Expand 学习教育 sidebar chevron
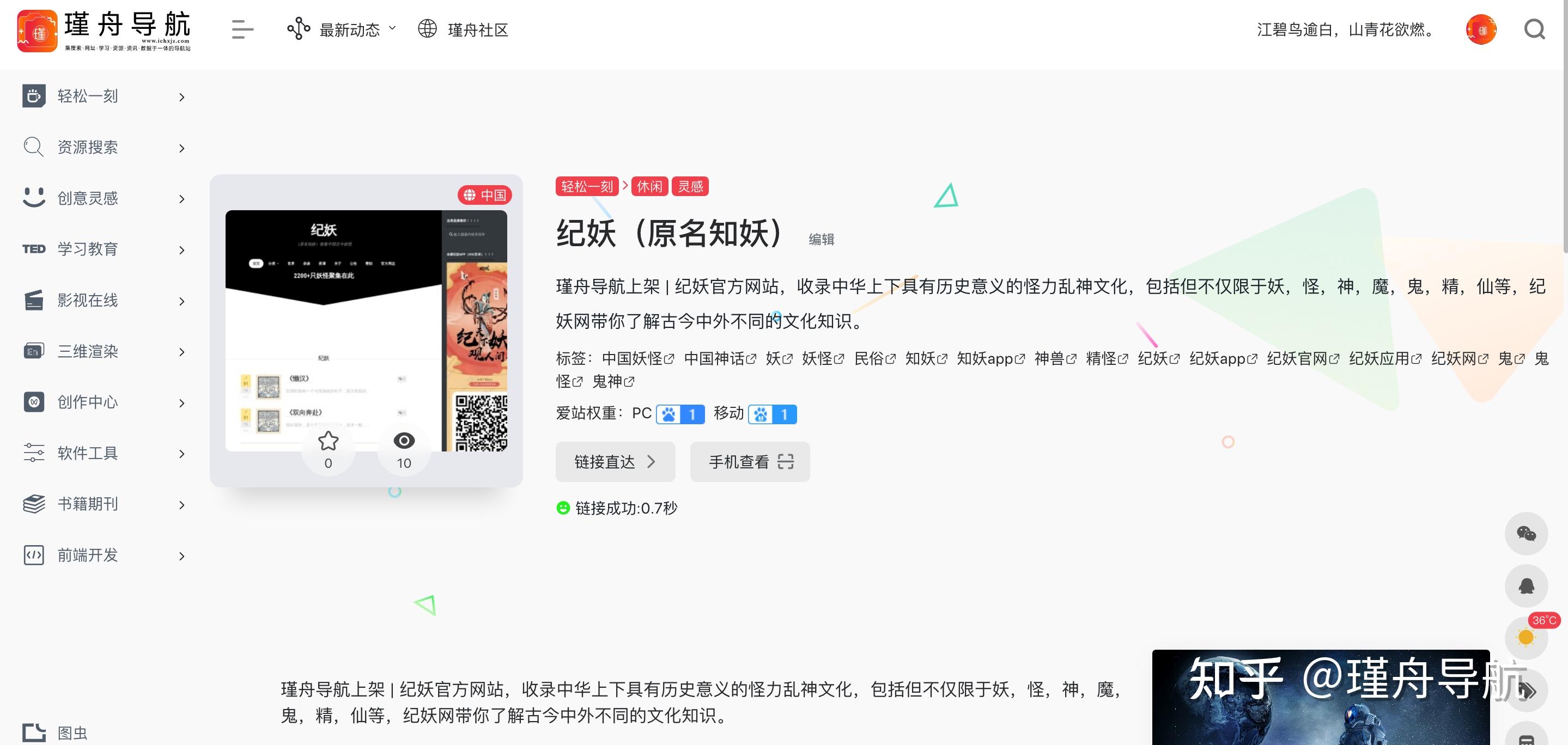1568x745 pixels. coord(181,250)
